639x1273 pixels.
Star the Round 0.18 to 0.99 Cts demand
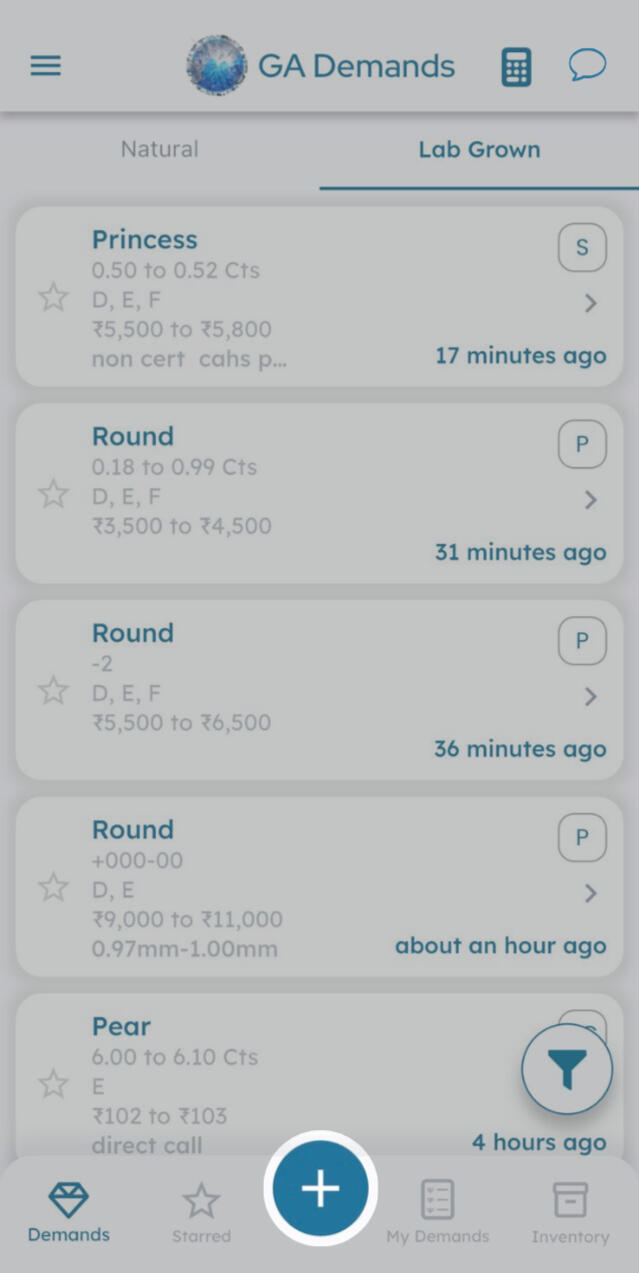point(53,494)
